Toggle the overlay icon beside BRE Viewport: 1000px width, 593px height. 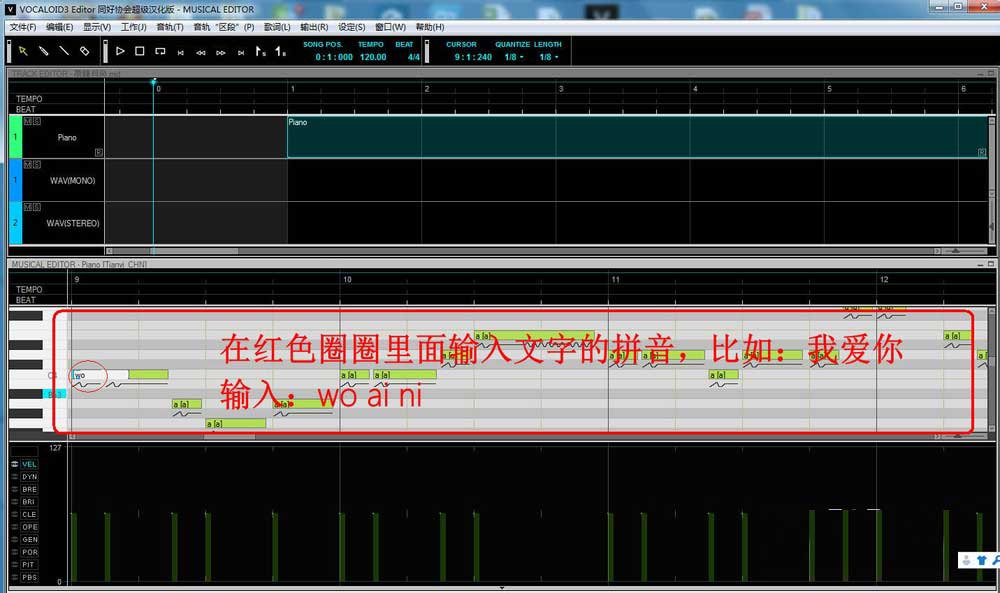tap(15, 490)
